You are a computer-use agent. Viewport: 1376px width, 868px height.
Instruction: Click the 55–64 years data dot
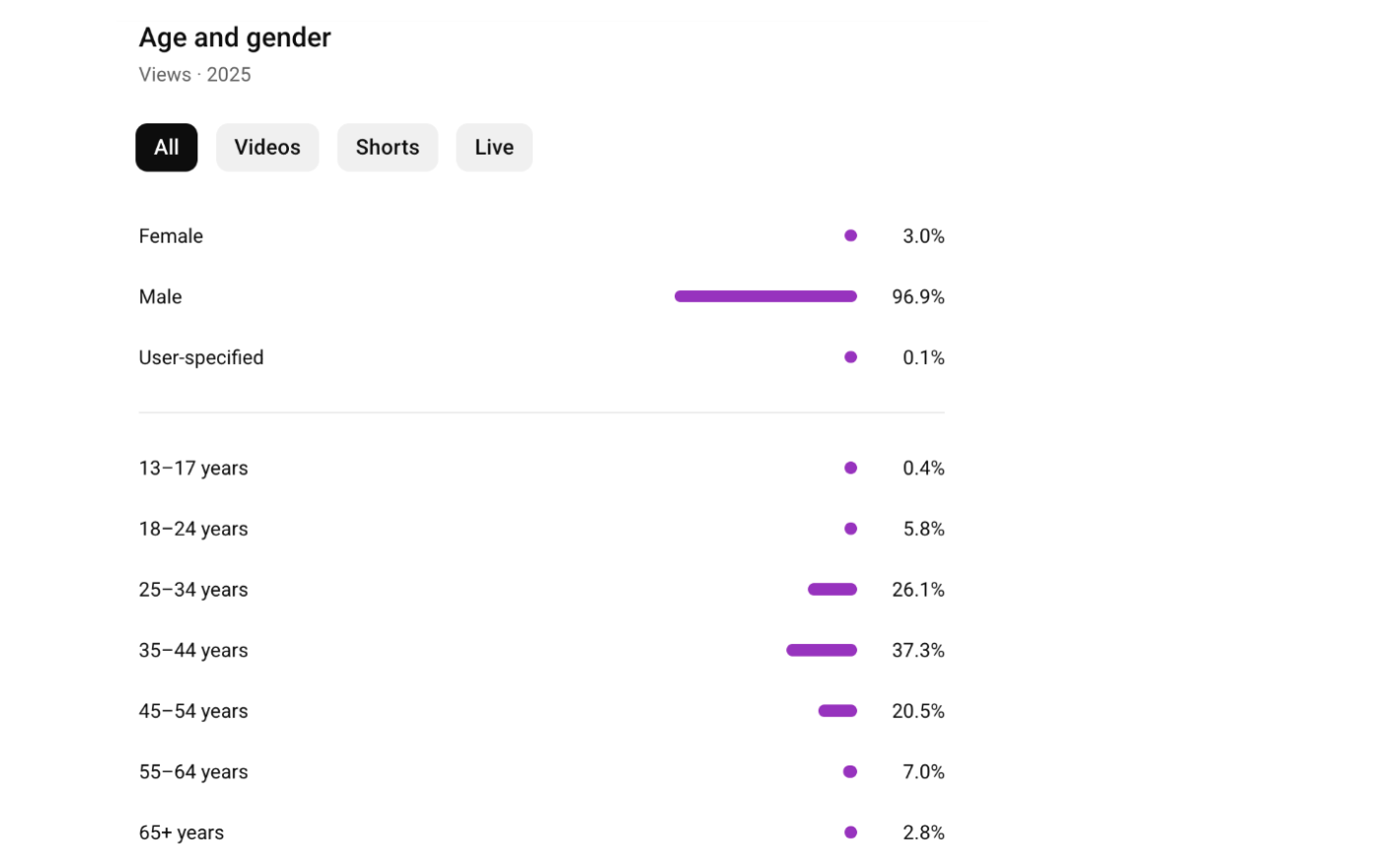point(850,772)
